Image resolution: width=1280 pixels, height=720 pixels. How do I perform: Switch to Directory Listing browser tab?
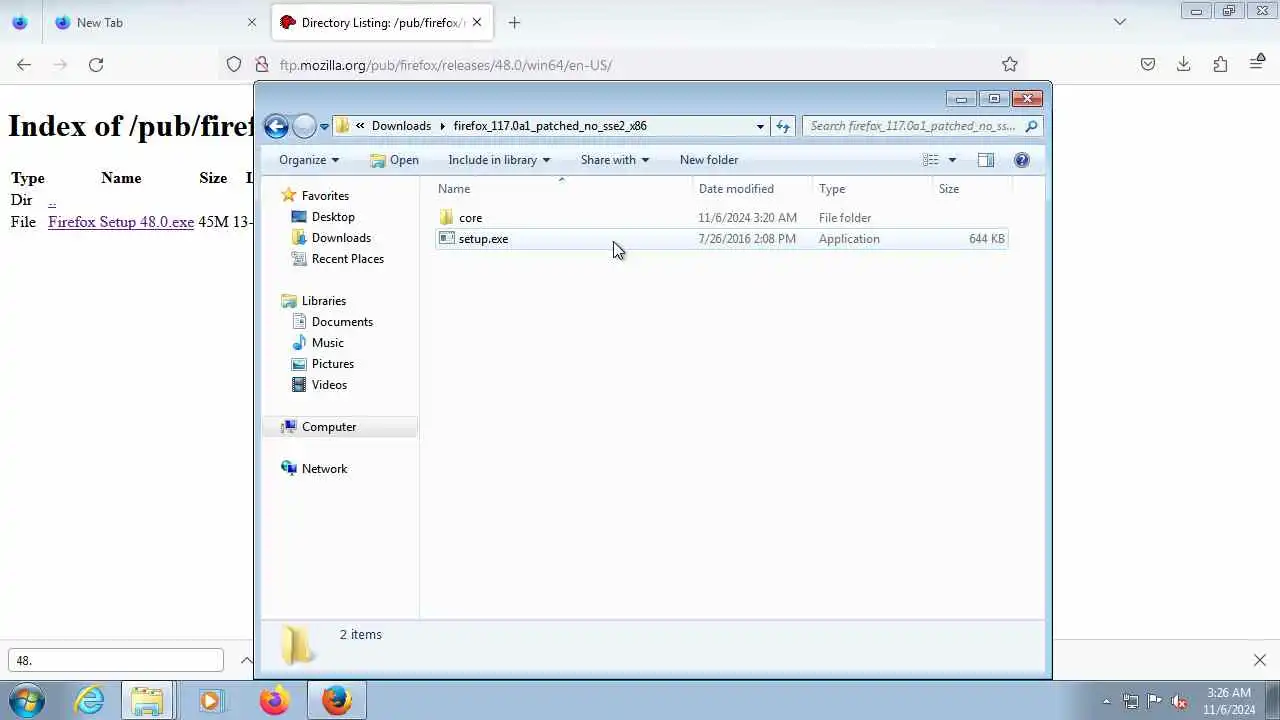381,22
